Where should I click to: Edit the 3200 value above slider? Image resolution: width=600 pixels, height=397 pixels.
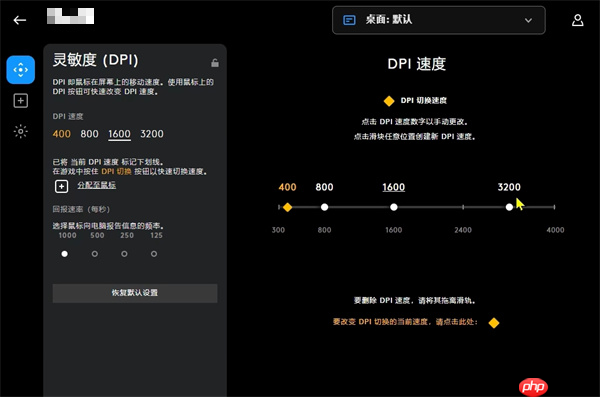tap(509, 187)
